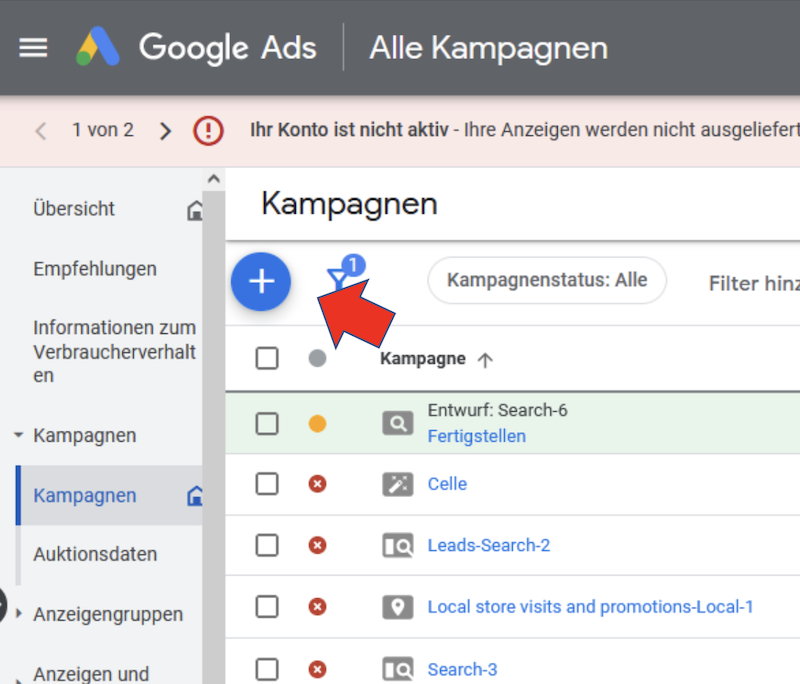Collapse the Kampagnen sidebar section
The image size is (800, 684).
19,436
